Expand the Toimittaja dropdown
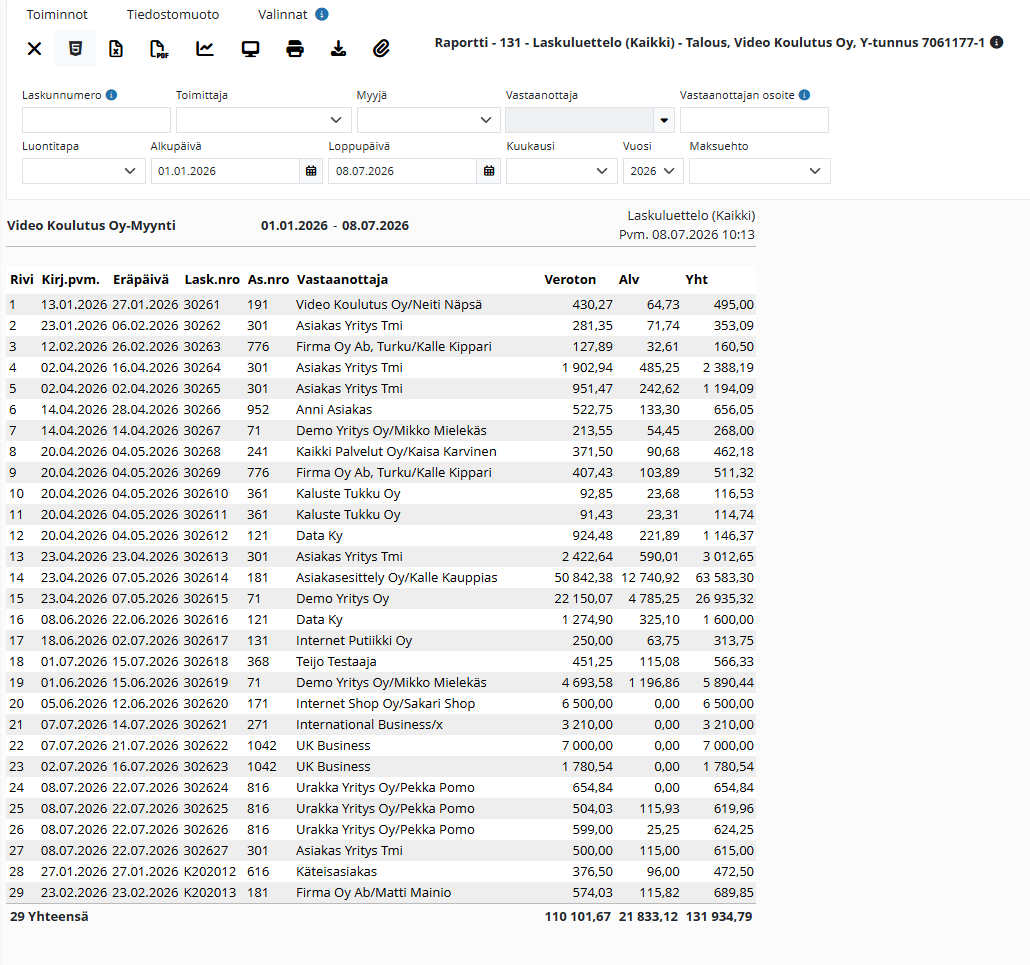This screenshot has width=1030, height=965. pos(264,120)
